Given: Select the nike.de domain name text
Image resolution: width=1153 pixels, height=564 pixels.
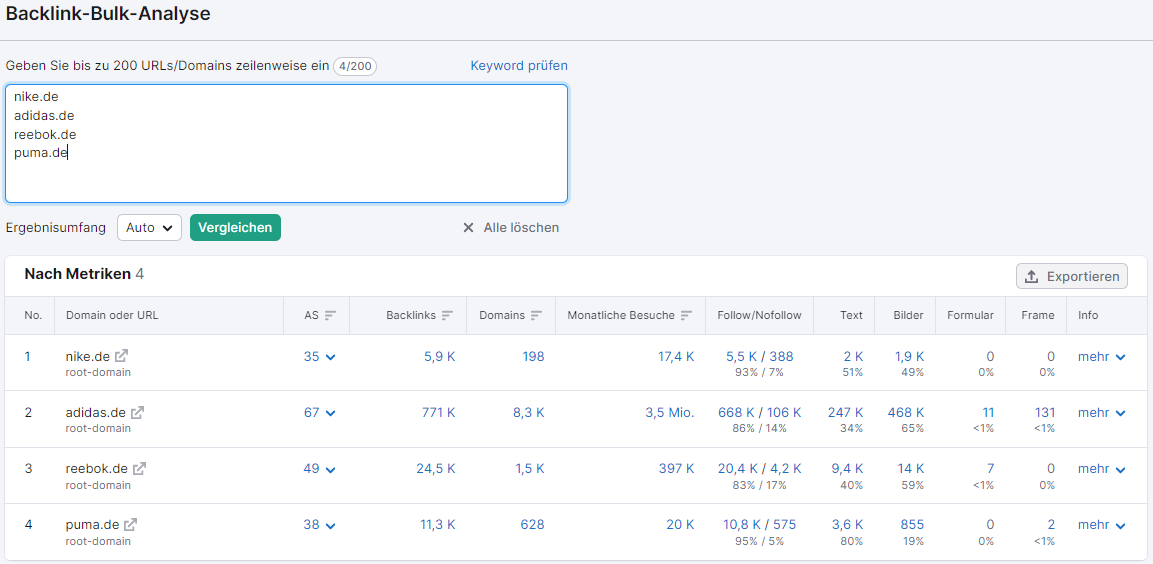Looking at the screenshot, I should [88, 357].
